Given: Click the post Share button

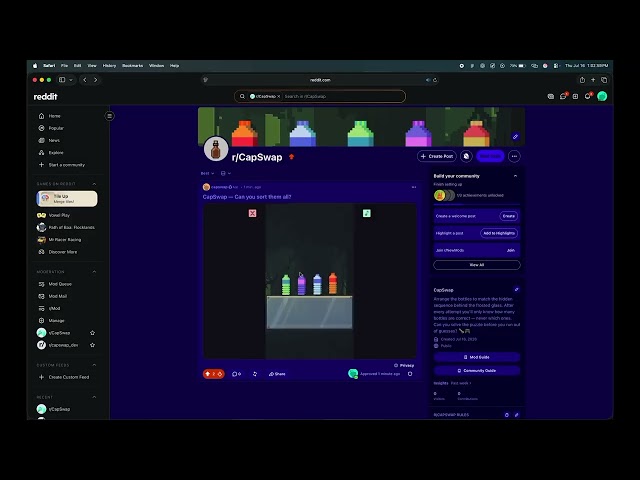Looking at the screenshot, I should [277, 374].
